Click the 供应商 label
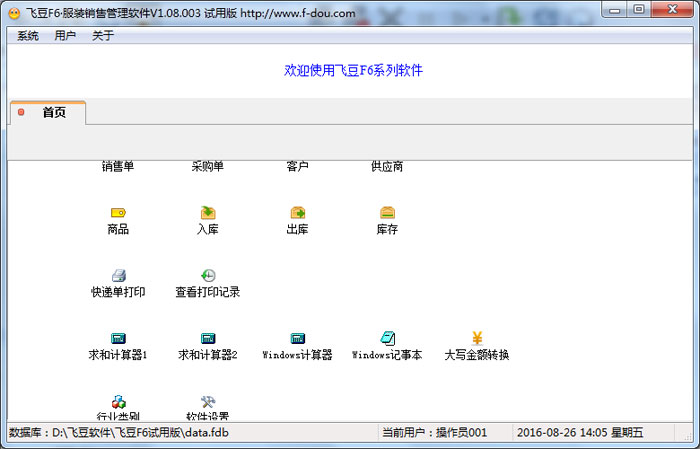Screen dimensions: 700x449 click(x=387, y=166)
